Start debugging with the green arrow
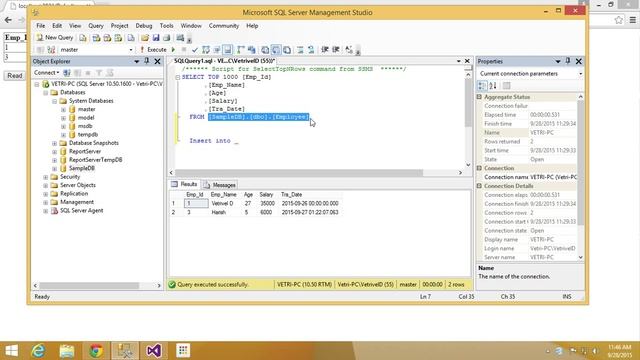Viewport: 640px width, 360px height. click(x=173, y=50)
